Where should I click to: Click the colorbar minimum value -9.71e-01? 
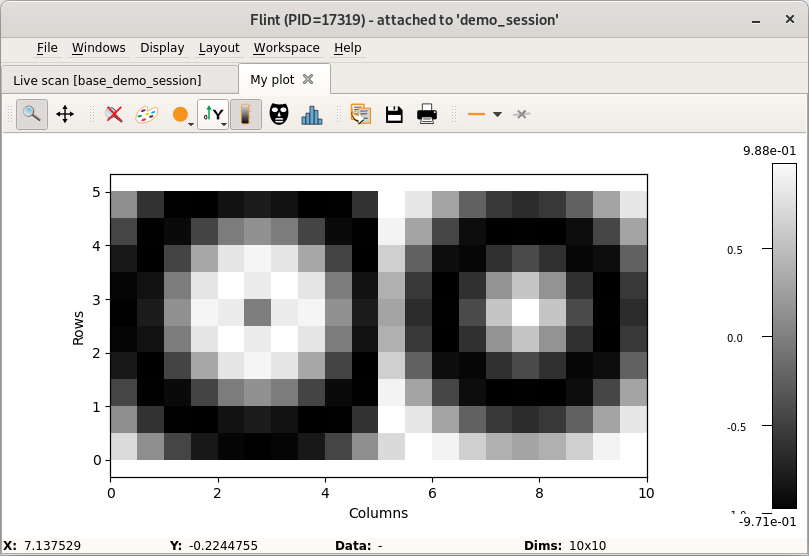click(767, 521)
